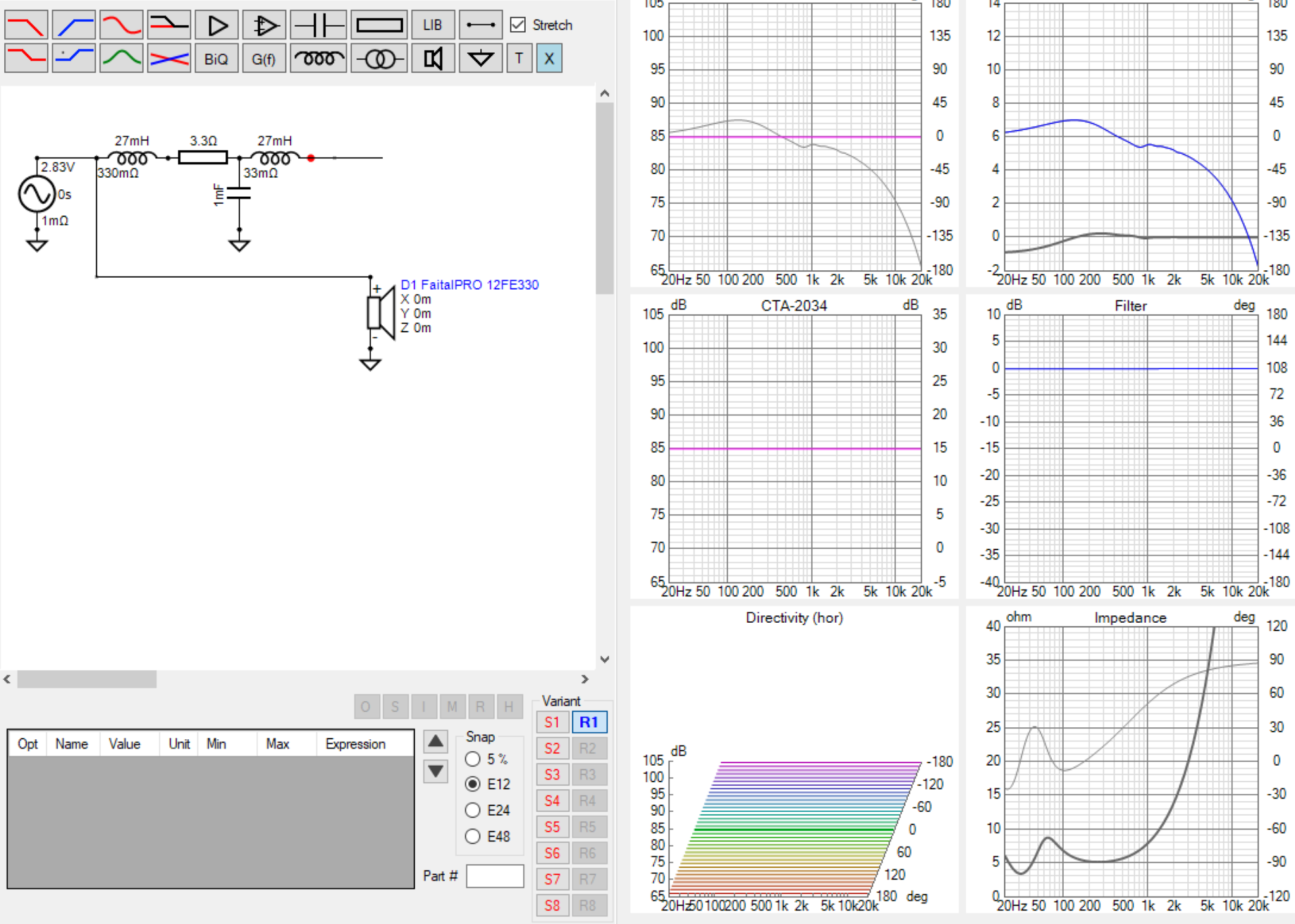Click the CTA-2034 chart title
Image resolution: width=1295 pixels, height=924 pixels.
pos(794,306)
